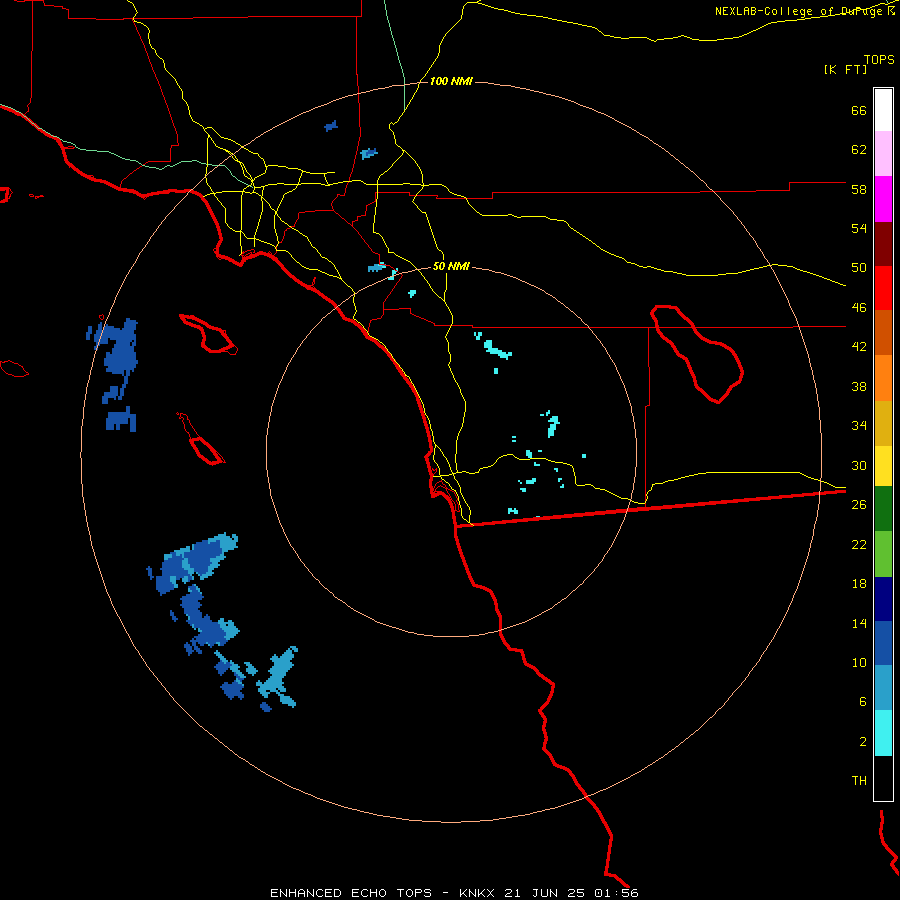Image resolution: width=900 pixels, height=900 pixels.
Task: Click the '18' scale value
Action: [859, 584]
